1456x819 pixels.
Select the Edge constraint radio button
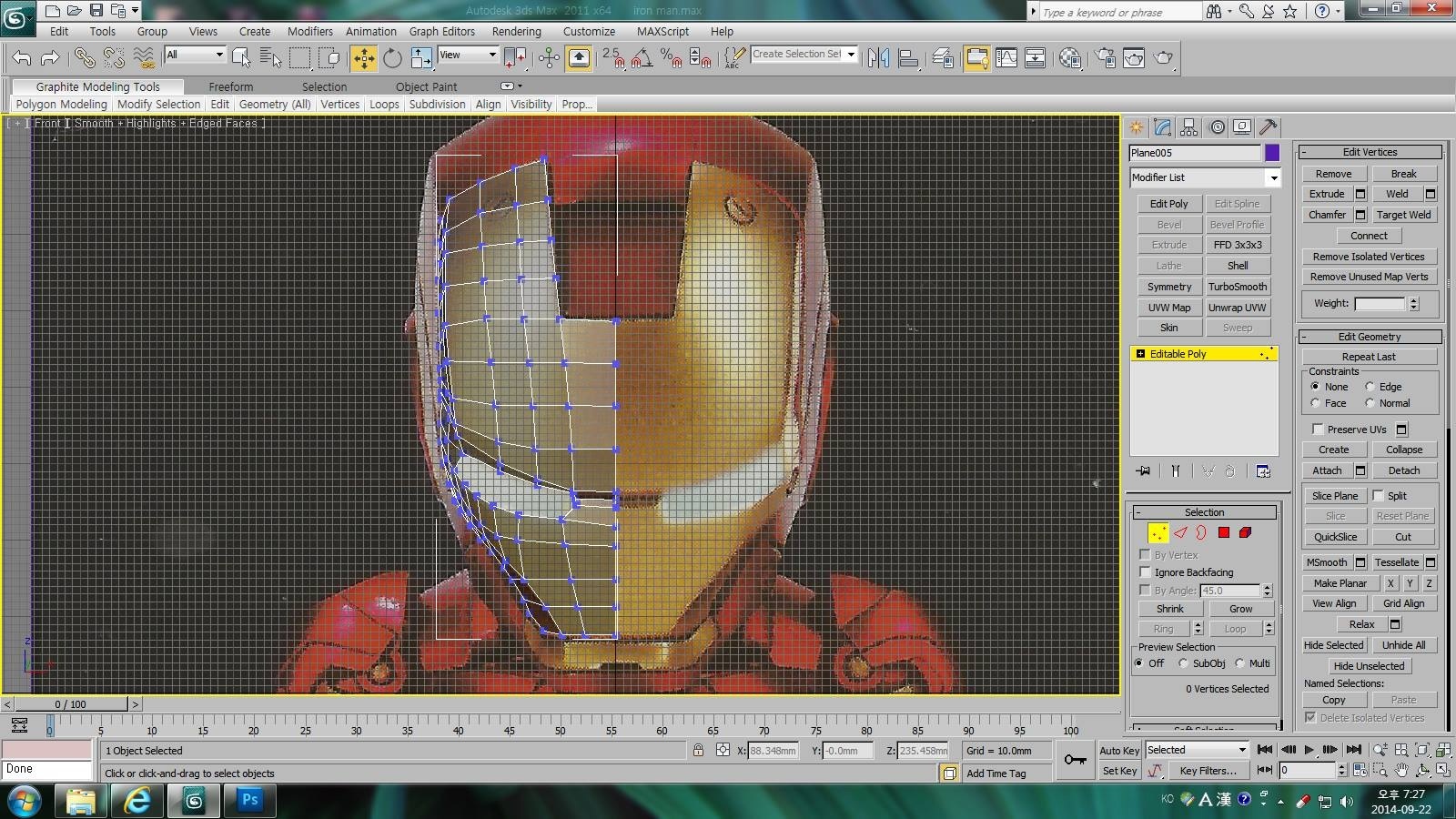(x=1370, y=387)
